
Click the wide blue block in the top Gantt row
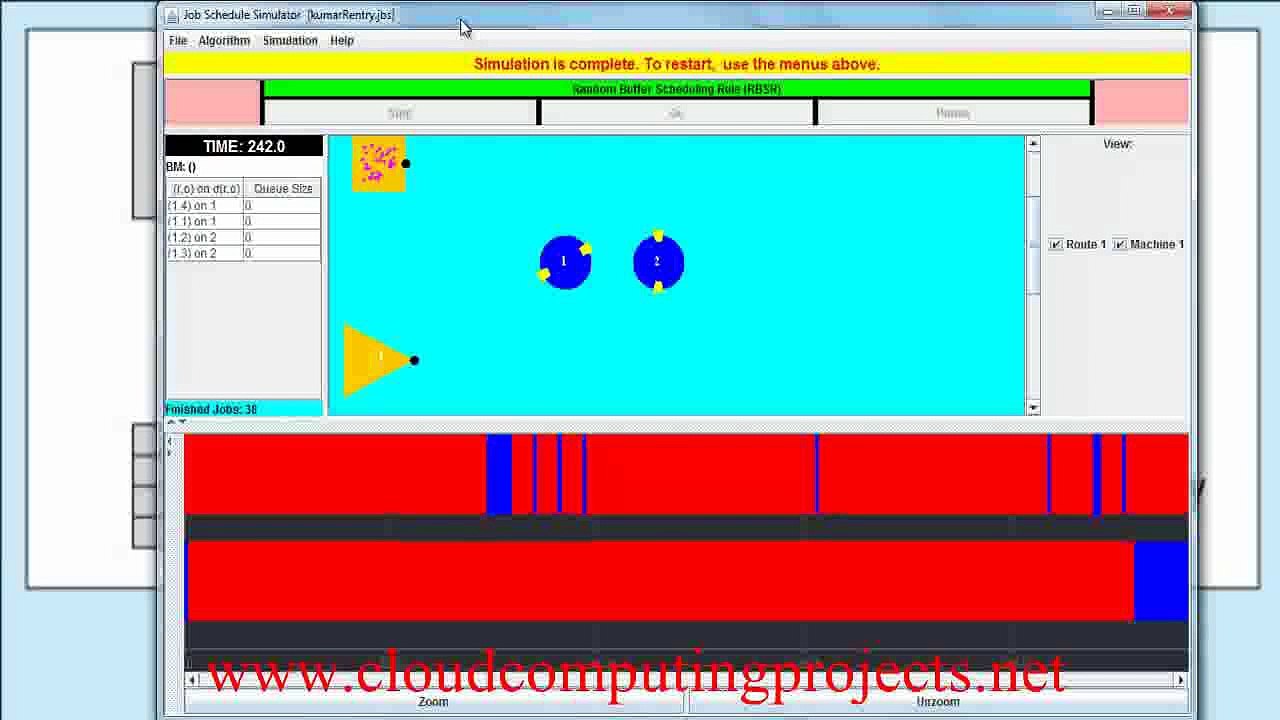[499, 474]
